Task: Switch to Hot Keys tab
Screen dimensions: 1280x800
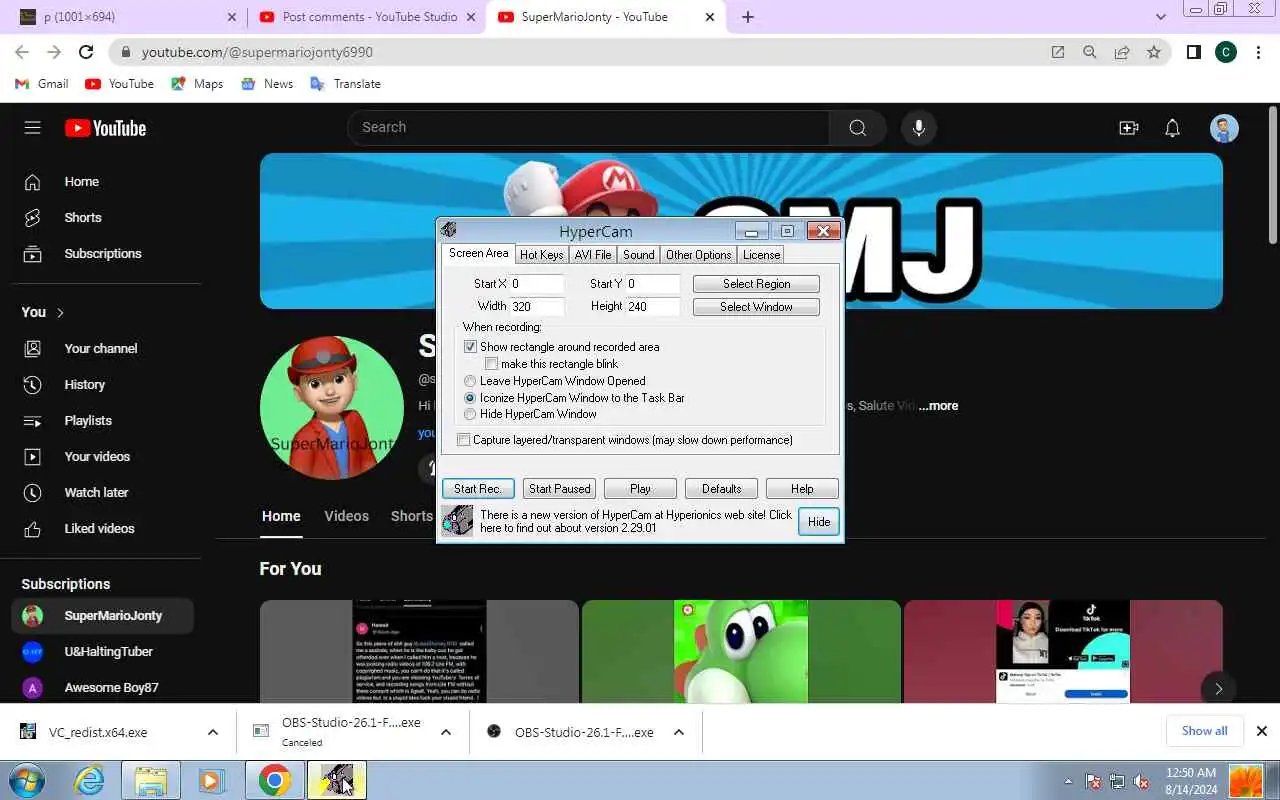Action: [x=541, y=255]
